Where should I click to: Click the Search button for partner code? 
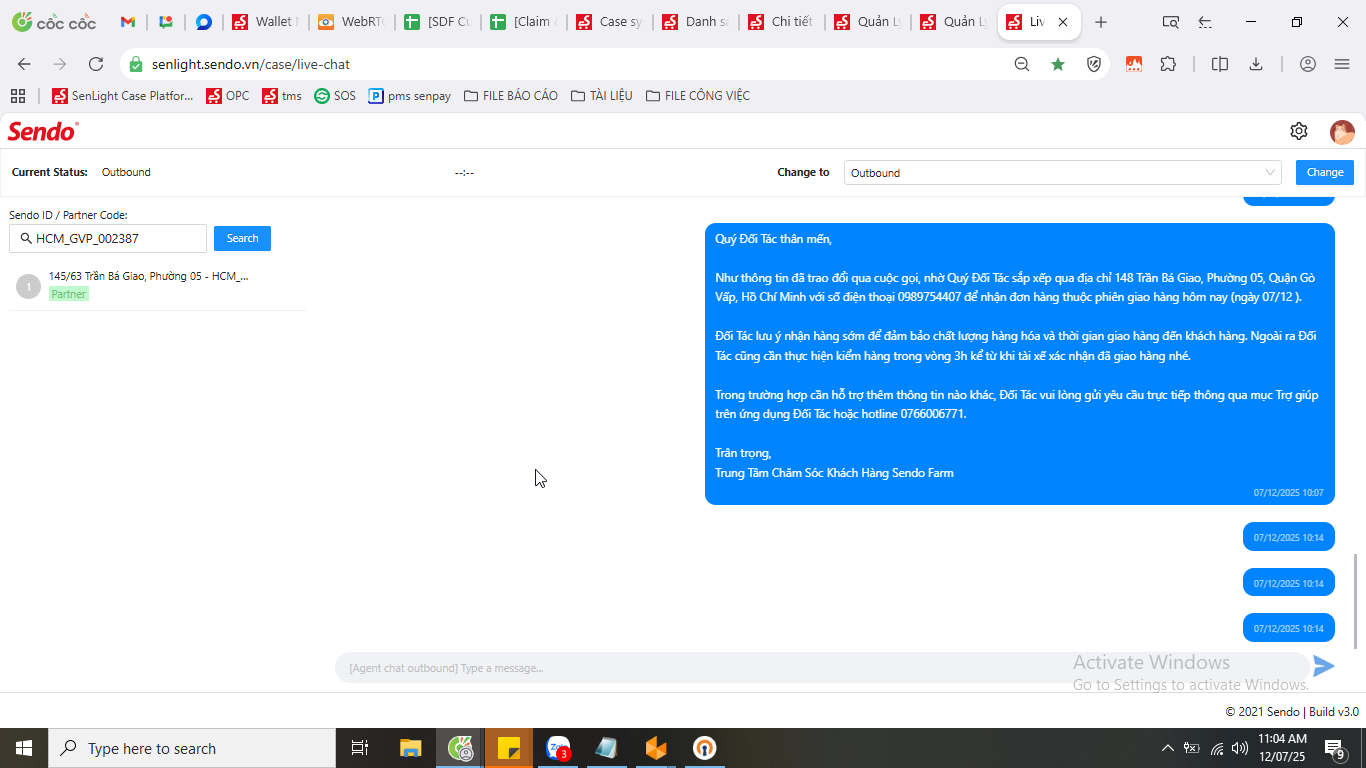[242, 238]
